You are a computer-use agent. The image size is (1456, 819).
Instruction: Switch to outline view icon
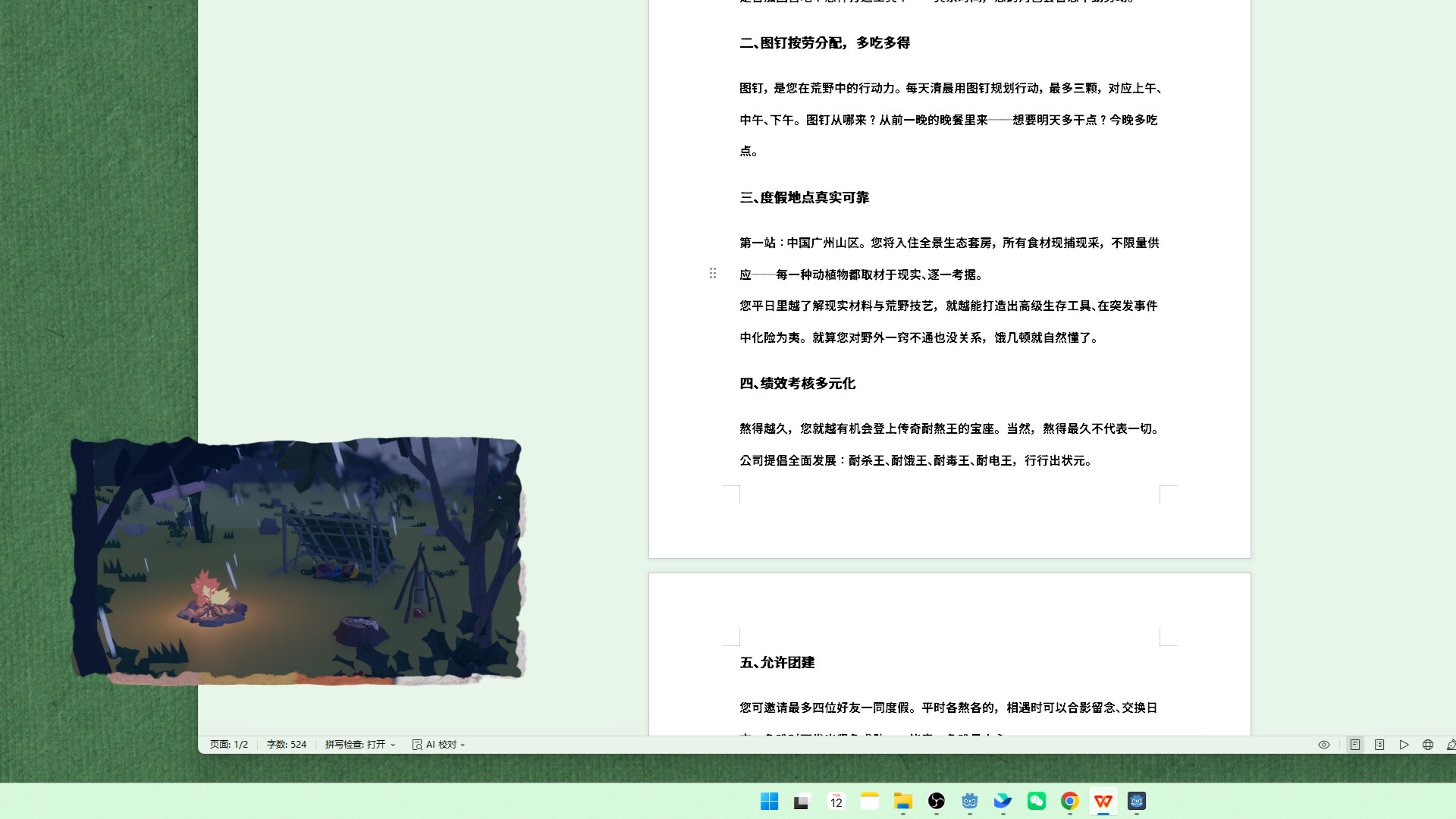coord(1379,745)
